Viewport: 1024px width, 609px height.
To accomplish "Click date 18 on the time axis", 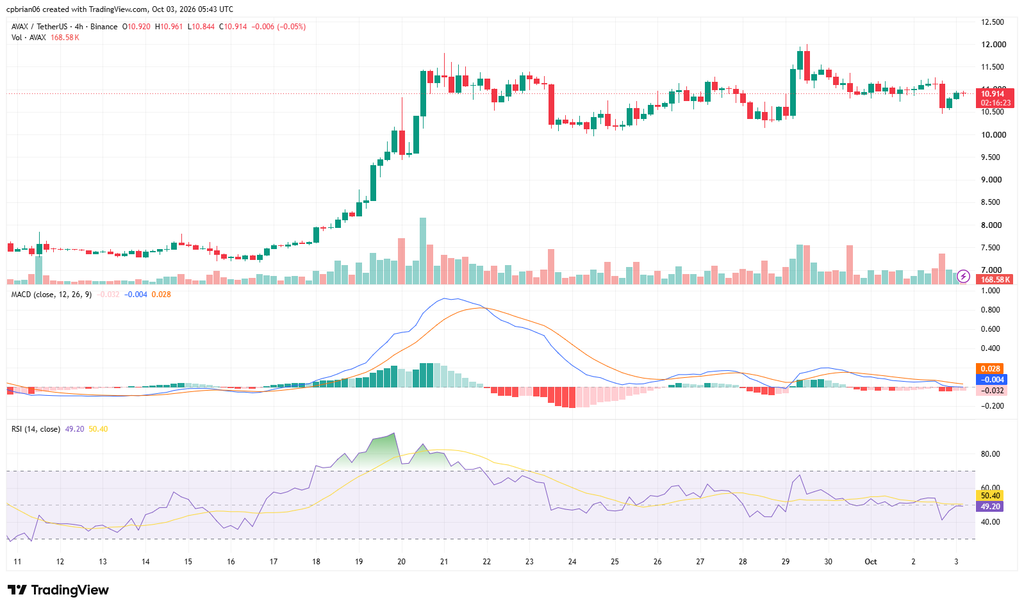I will [316, 562].
